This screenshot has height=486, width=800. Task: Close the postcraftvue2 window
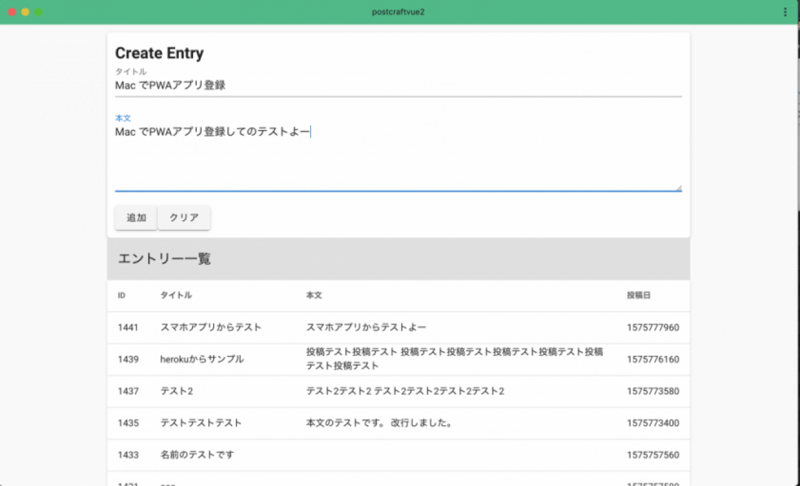point(11,12)
